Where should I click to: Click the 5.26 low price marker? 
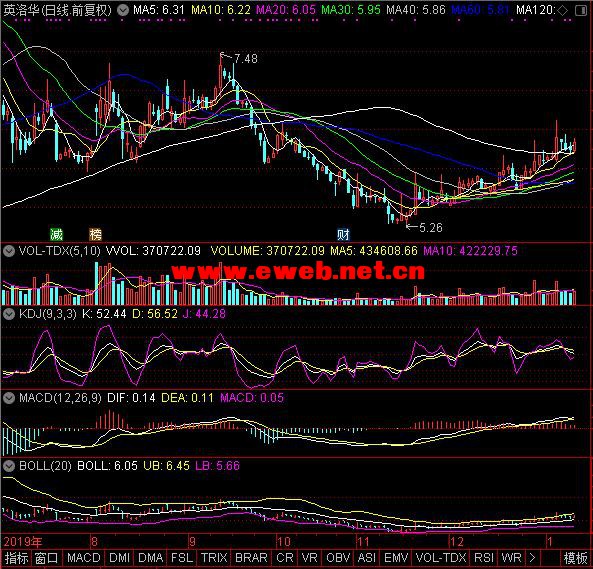coord(431,228)
